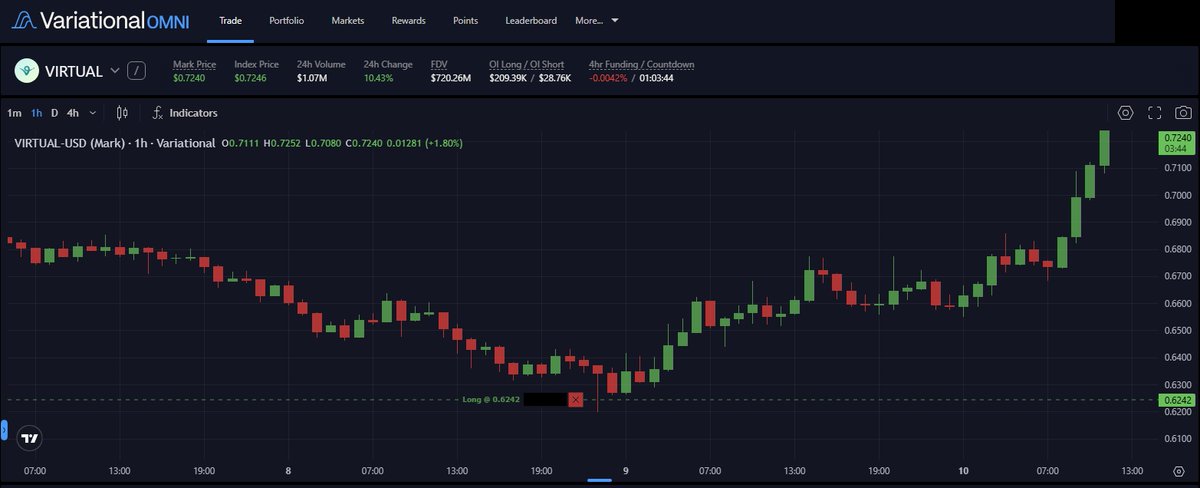
Task: Select the 4h timeframe
Action: pos(73,113)
